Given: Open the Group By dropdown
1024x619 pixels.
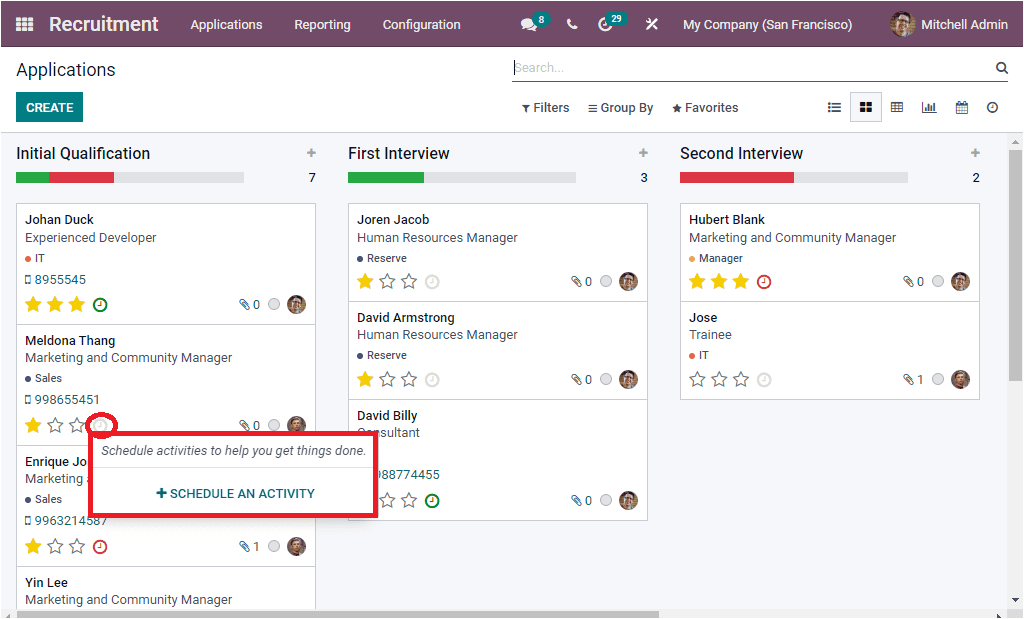Looking at the screenshot, I should click(x=620, y=107).
